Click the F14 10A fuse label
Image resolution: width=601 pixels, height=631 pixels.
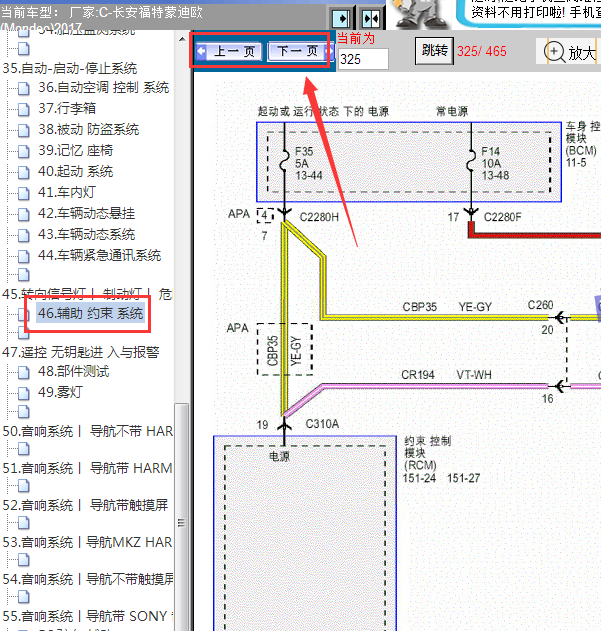(x=495, y=163)
